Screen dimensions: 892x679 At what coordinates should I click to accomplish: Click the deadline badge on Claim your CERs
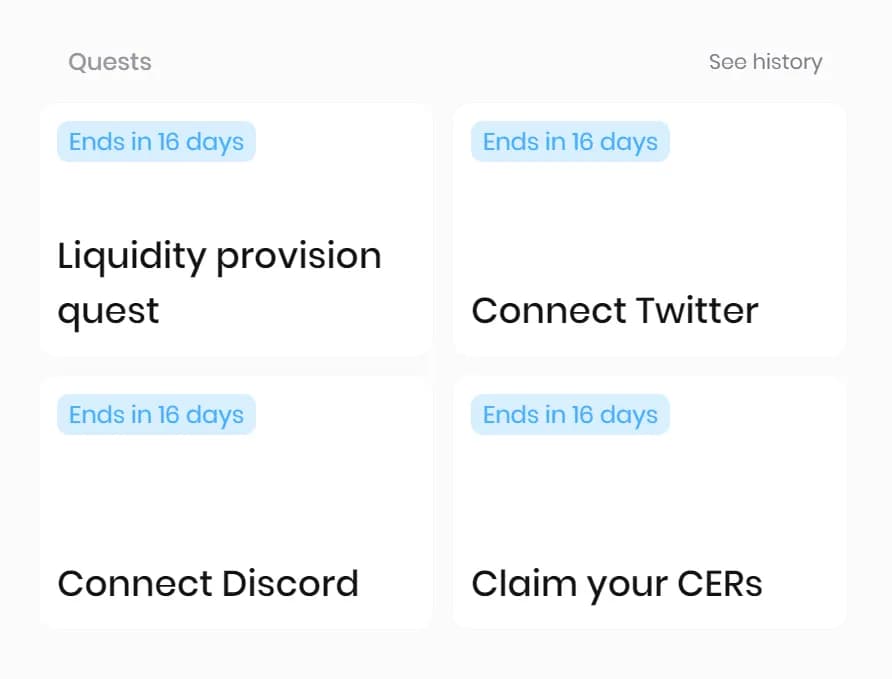570,415
